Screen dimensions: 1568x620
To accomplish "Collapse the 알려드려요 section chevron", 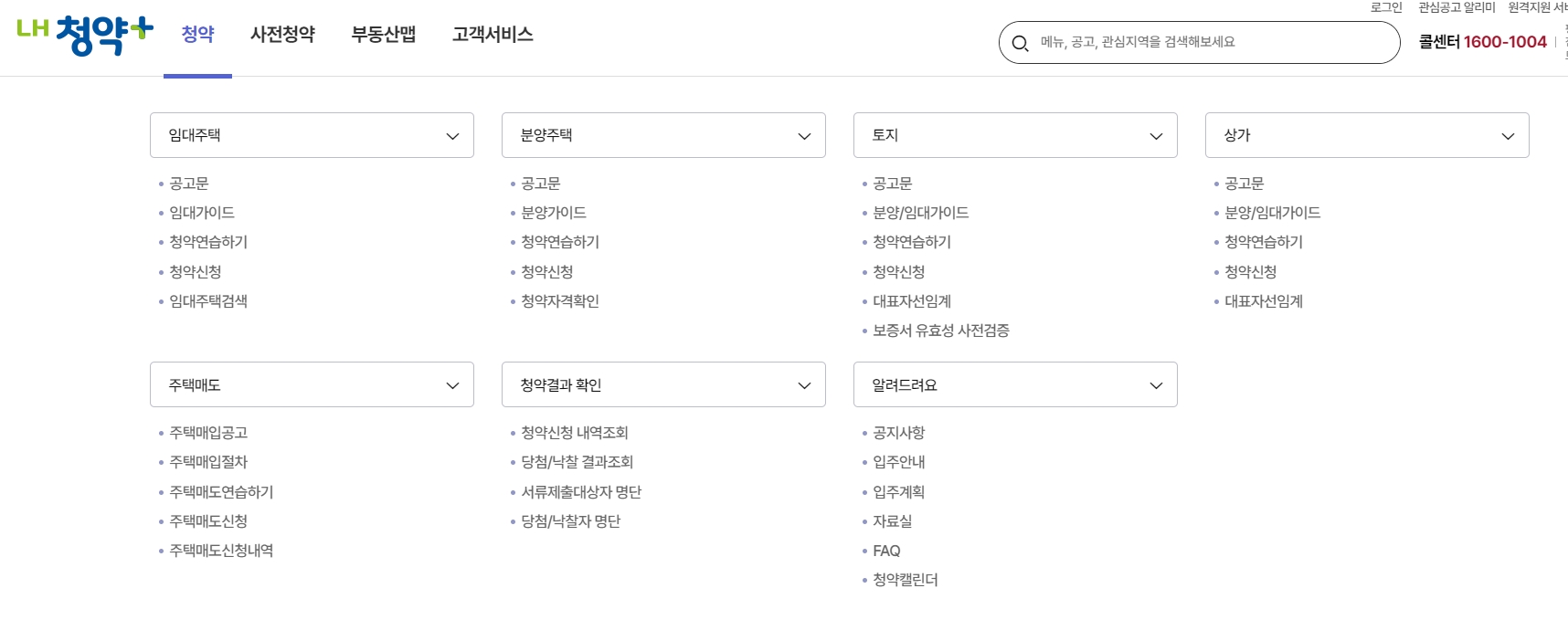I will click(x=1154, y=384).
